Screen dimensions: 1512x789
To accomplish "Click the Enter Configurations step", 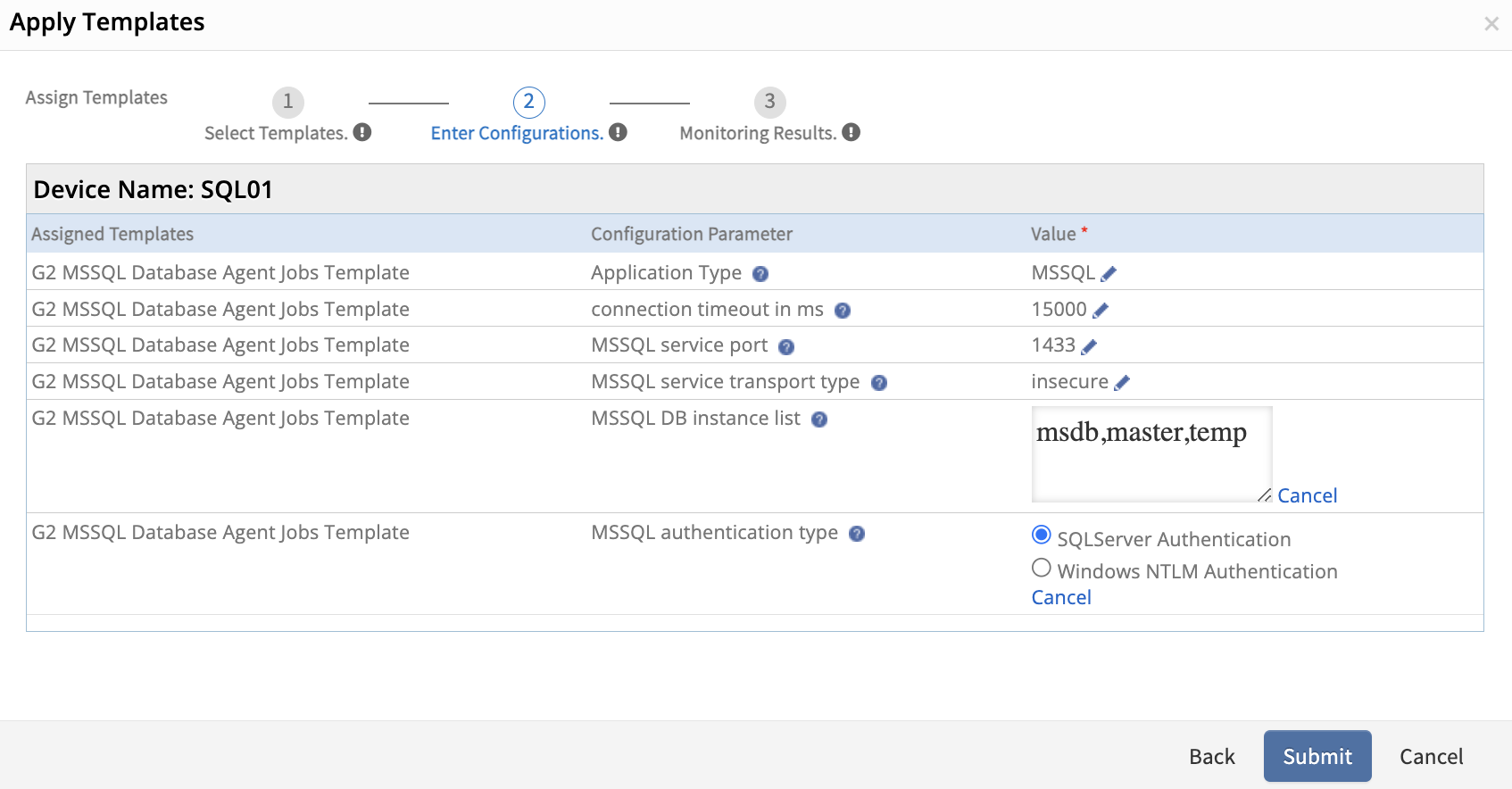I will click(528, 103).
